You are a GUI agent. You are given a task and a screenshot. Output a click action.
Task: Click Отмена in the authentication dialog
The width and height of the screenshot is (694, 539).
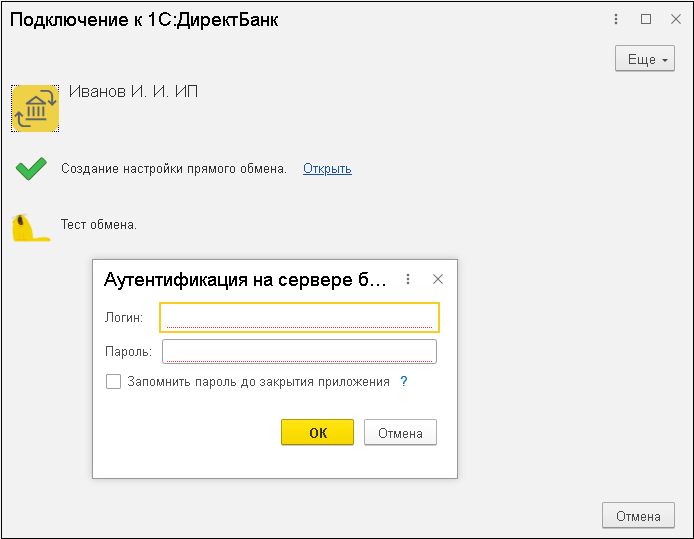(x=400, y=432)
